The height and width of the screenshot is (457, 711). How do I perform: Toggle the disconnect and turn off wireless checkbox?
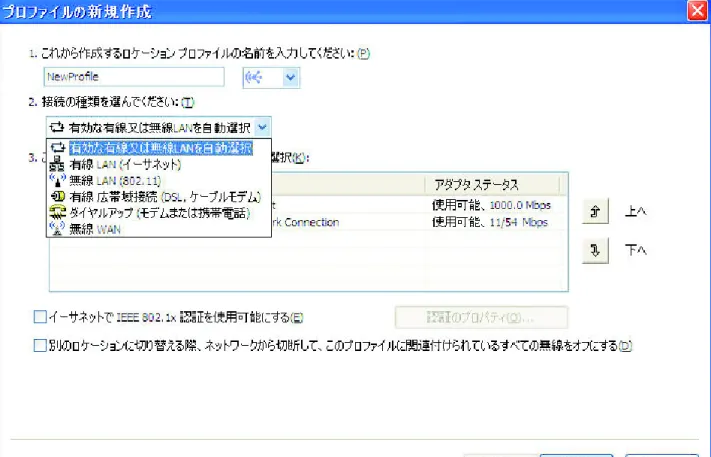point(40,345)
